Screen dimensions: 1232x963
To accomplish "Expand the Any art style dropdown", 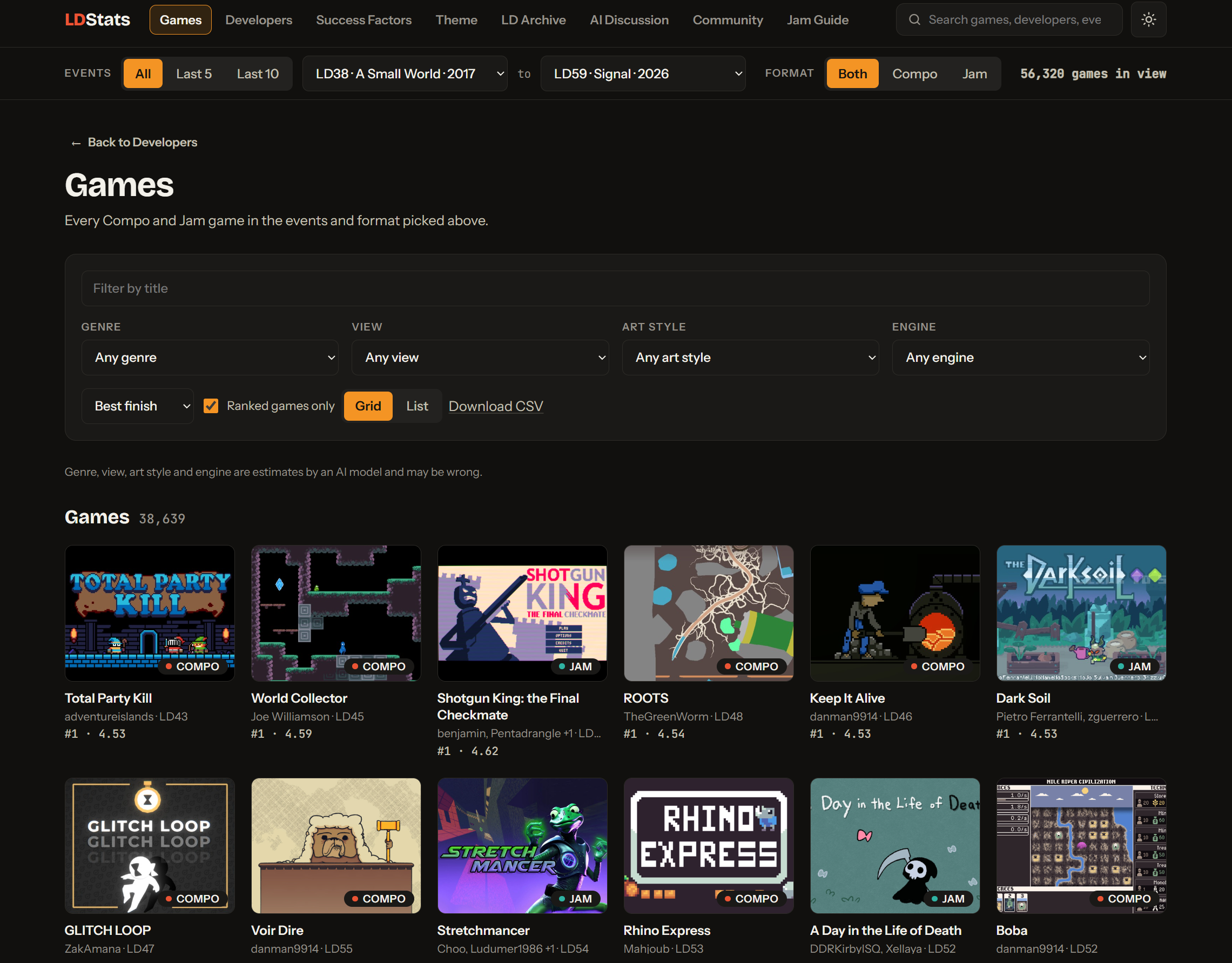I will click(750, 357).
